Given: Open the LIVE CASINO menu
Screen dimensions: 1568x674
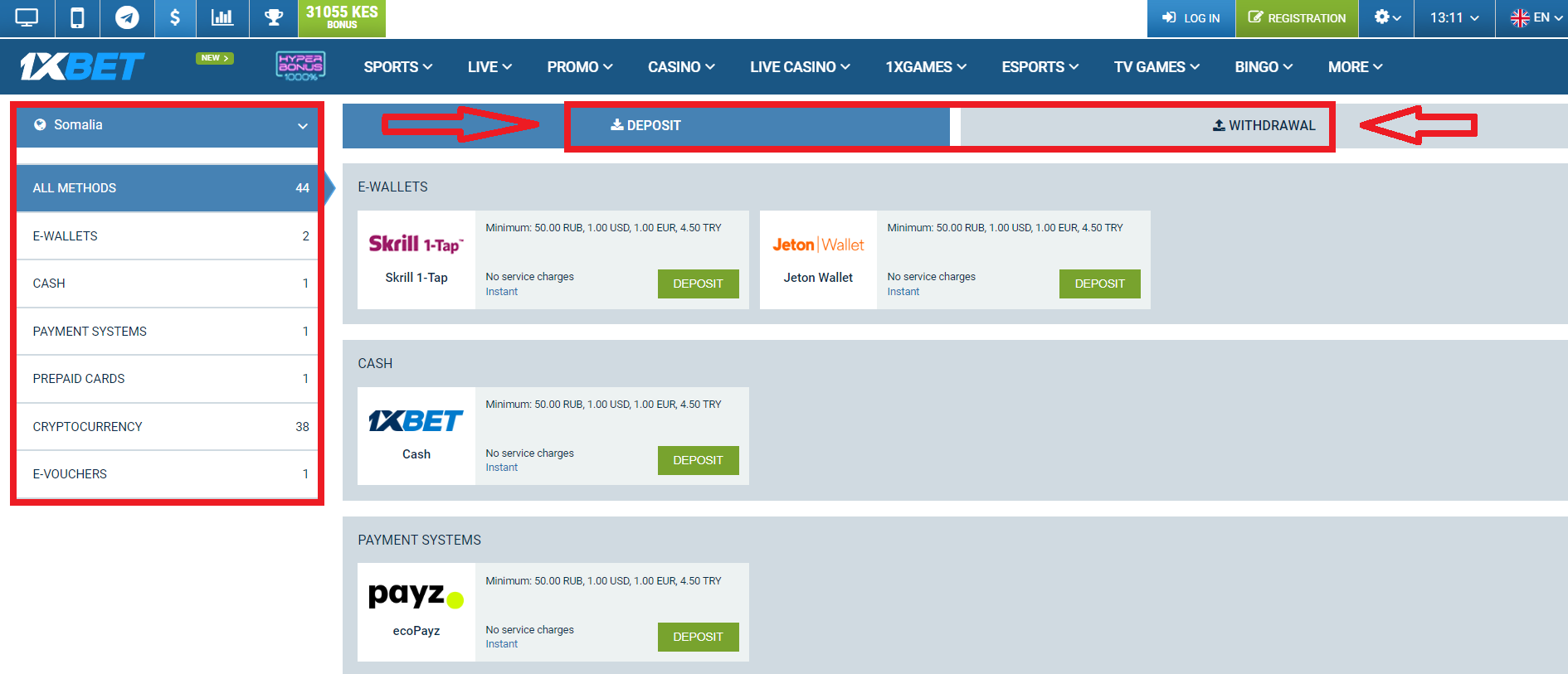Looking at the screenshot, I should pyautogui.click(x=800, y=67).
